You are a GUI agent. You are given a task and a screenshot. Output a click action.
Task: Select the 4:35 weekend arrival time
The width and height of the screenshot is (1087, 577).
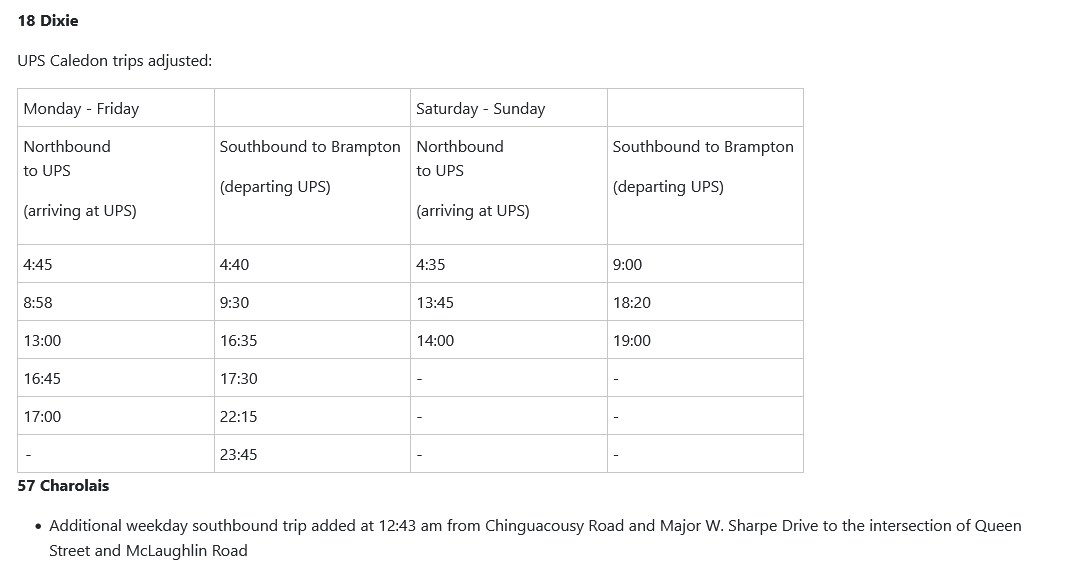coord(431,265)
